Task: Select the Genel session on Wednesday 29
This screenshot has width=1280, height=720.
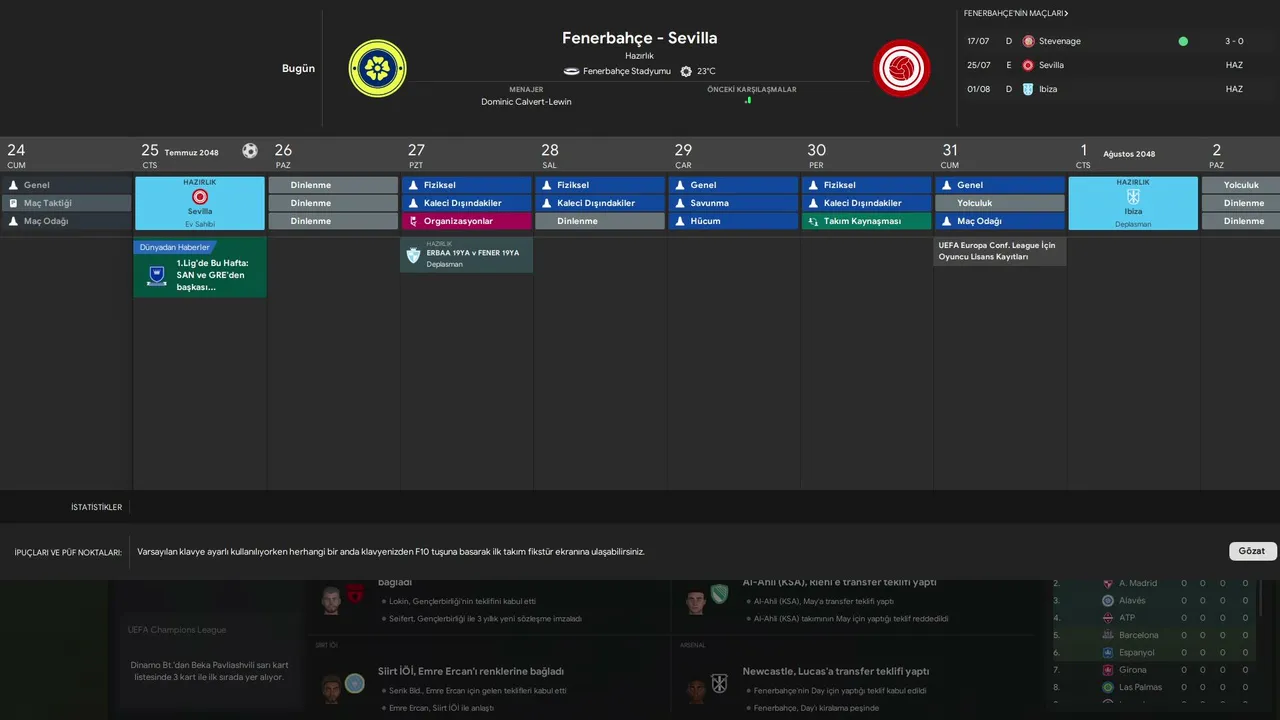Action: click(734, 185)
